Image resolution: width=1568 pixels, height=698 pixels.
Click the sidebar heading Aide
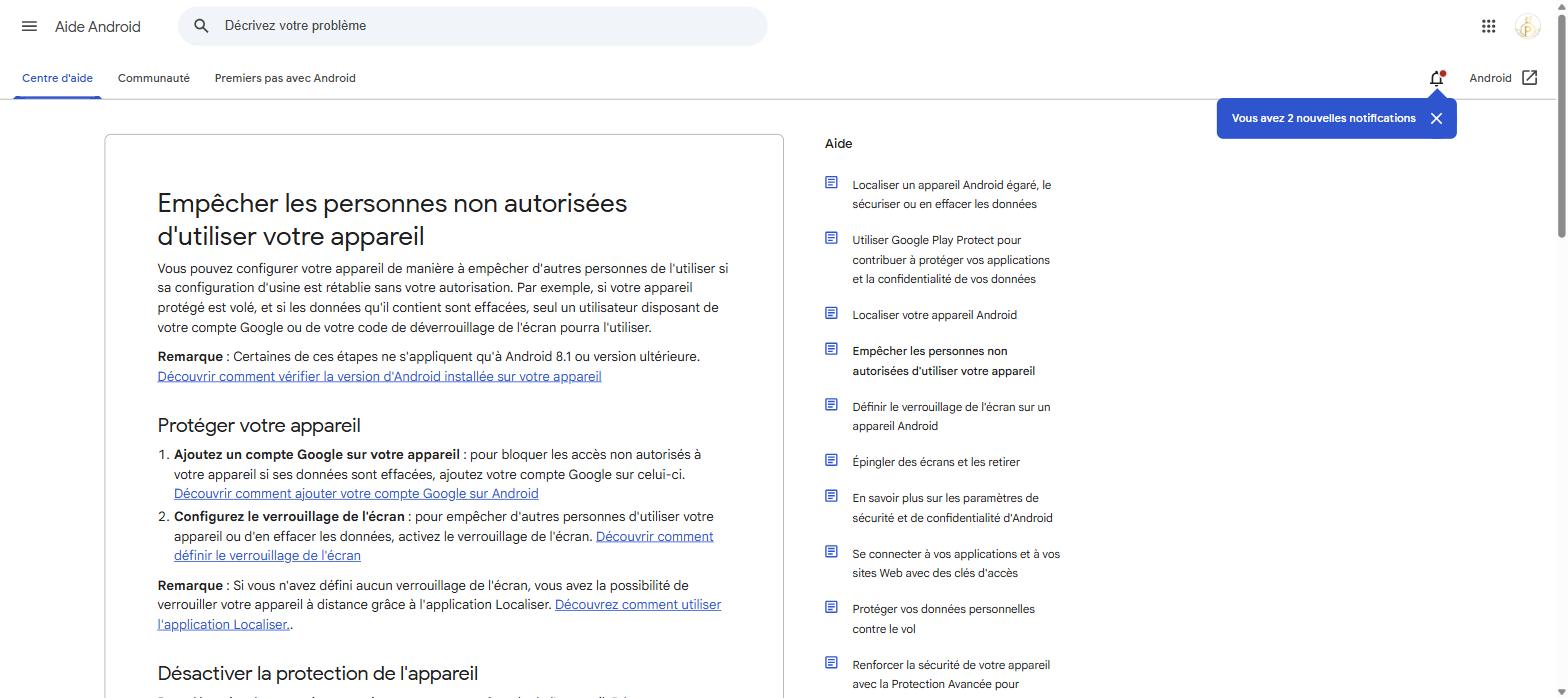838,144
